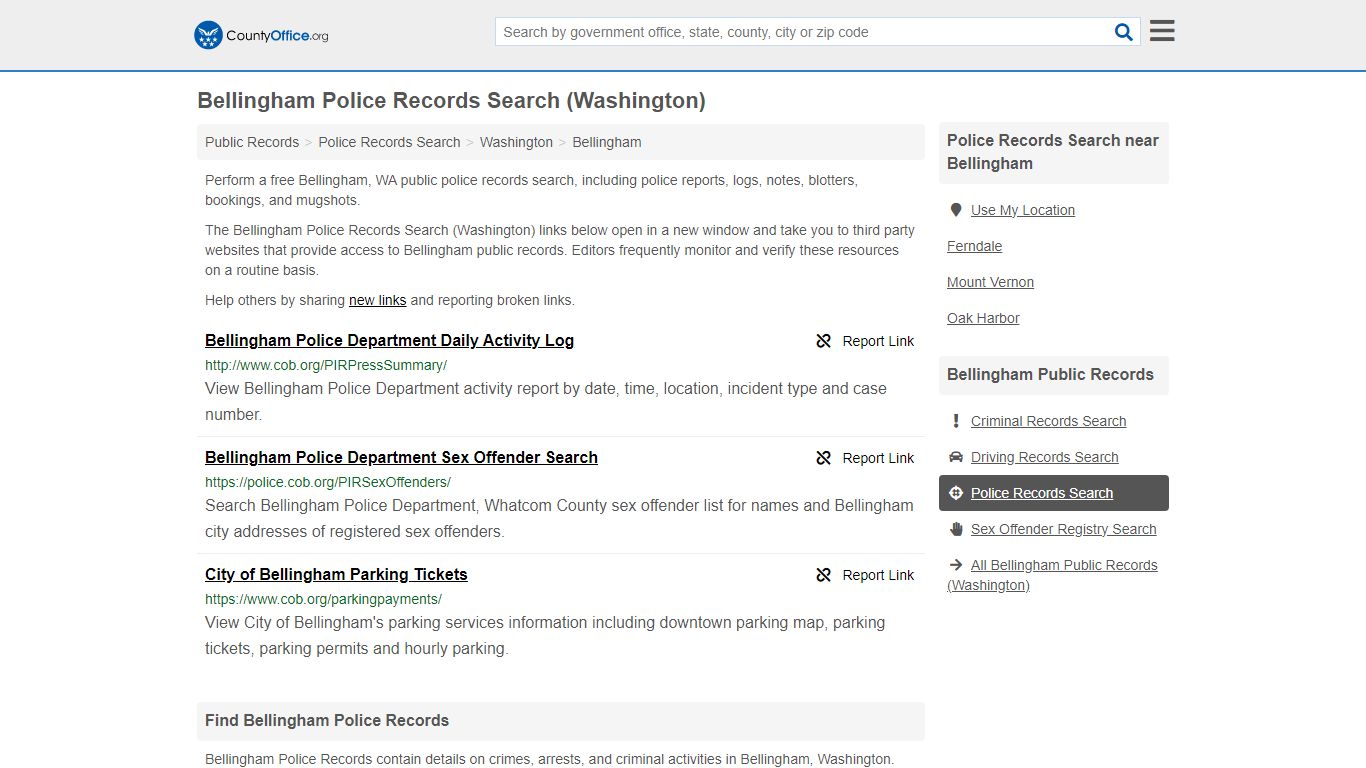Open Oak Harbor police records
1366x768 pixels.
[x=983, y=318]
